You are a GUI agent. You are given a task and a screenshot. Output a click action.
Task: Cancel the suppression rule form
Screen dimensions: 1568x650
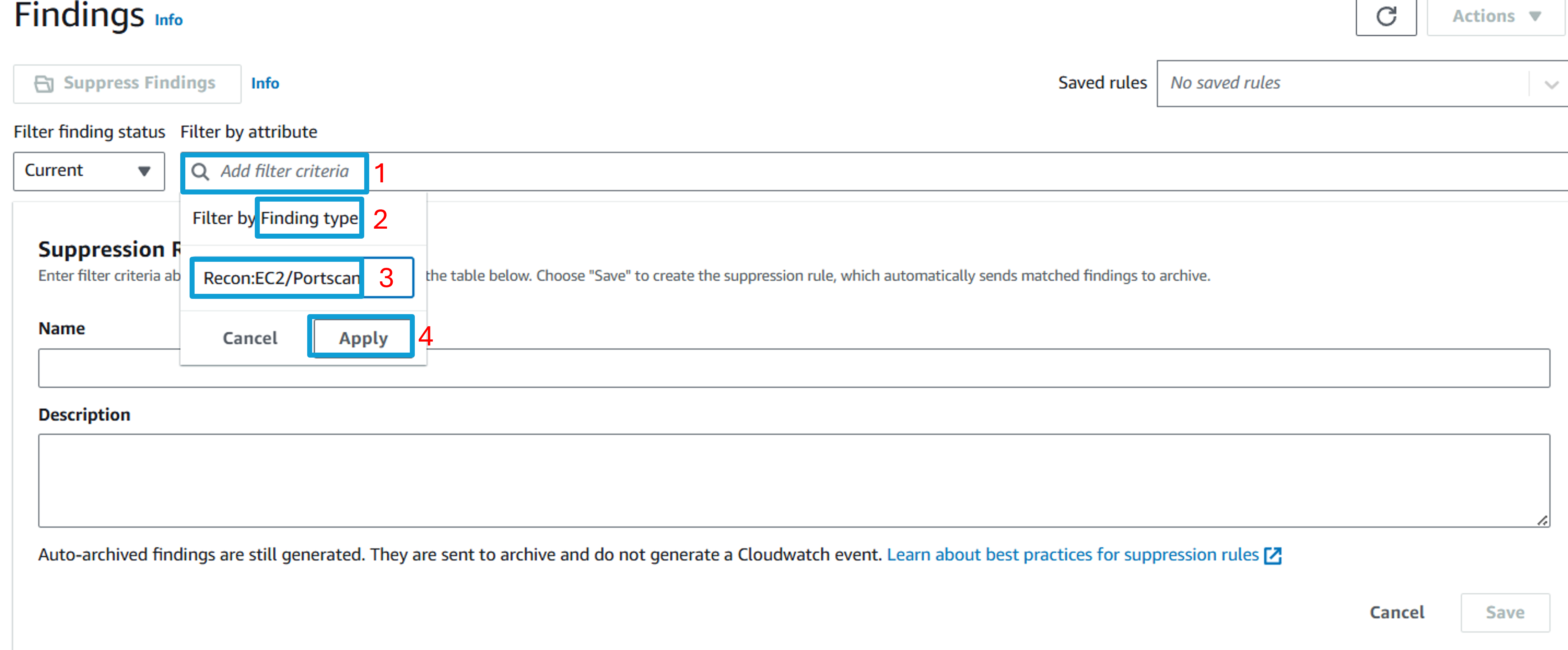pyautogui.click(x=1396, y=612)
